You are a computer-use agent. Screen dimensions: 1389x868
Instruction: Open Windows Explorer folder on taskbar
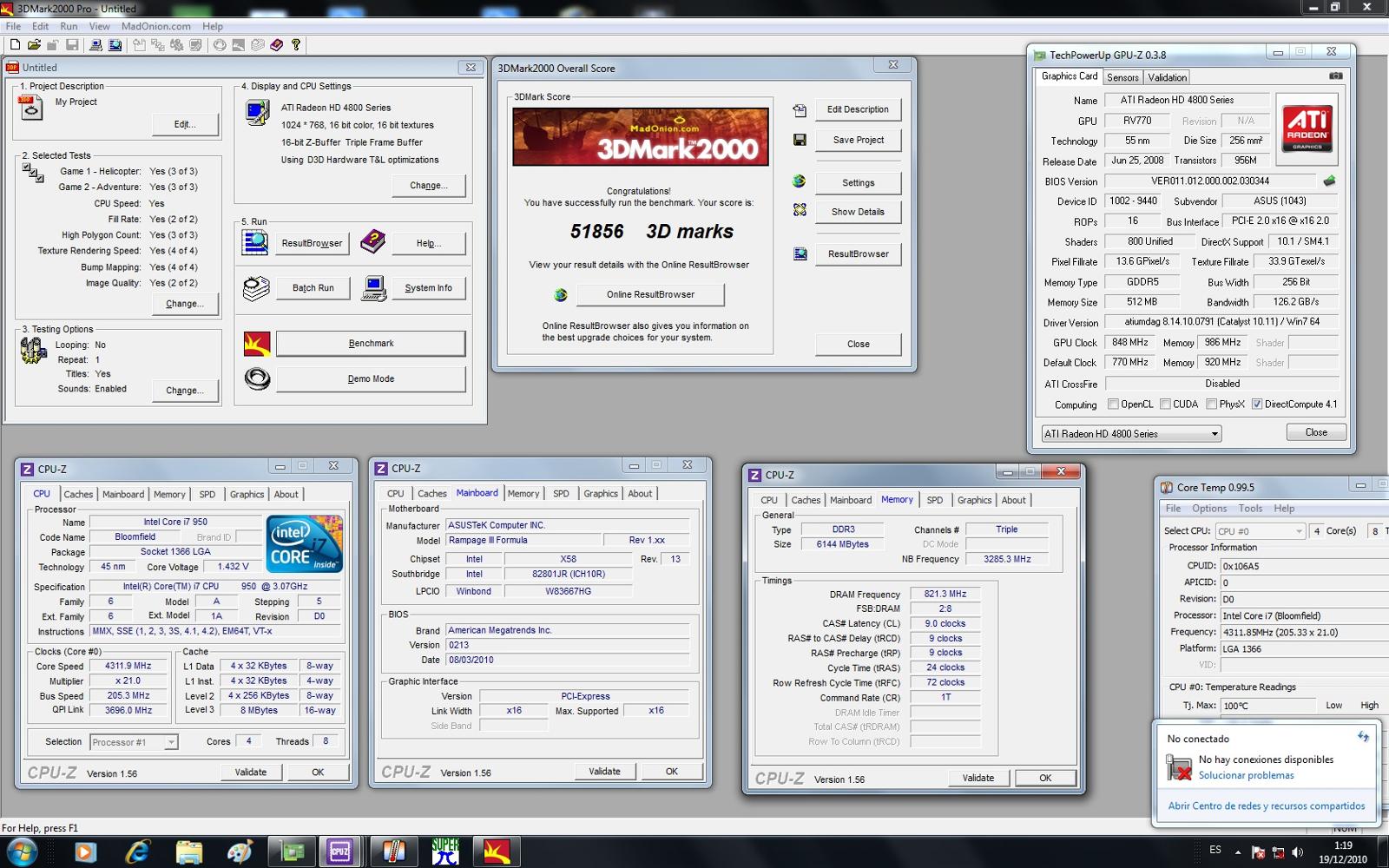188,852
